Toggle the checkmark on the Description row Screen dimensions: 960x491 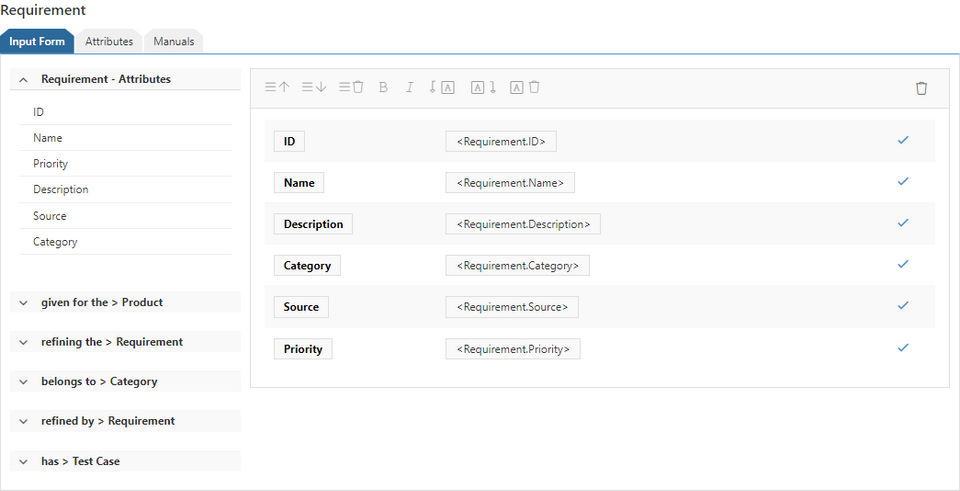(x=903, y=223)
